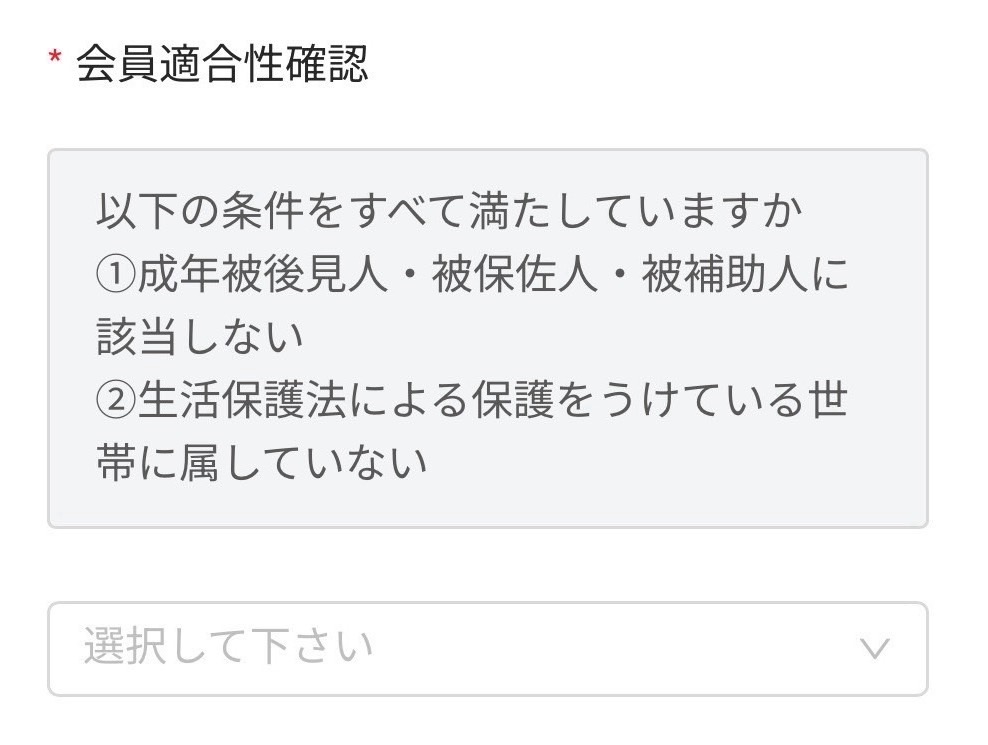This screenshot has height=745, width=988.
Task: Click blank space at bottom of conditions box
Action: pos(488,505)
